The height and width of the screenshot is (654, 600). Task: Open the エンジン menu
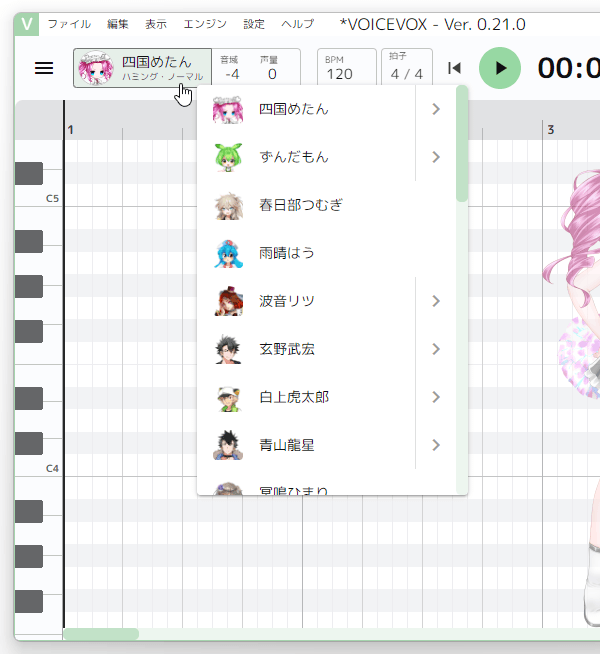205,24
